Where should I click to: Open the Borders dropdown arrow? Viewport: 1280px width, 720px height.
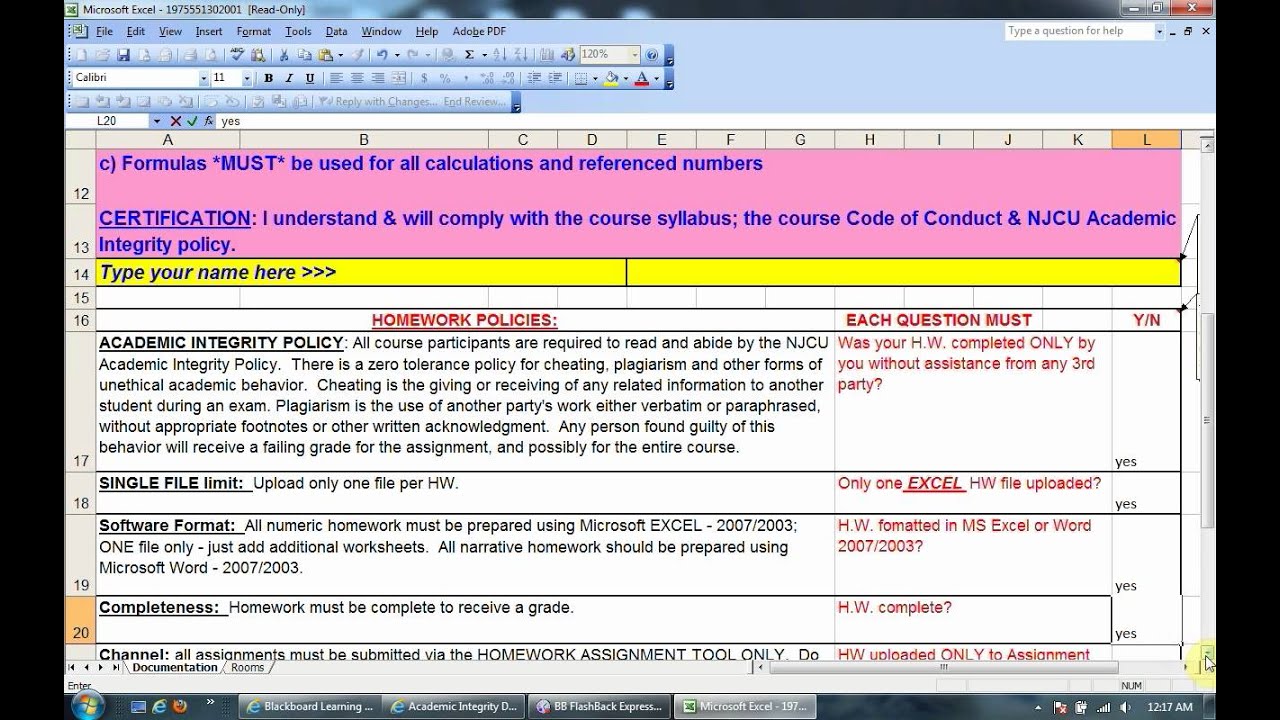click(x=595, y=78)
